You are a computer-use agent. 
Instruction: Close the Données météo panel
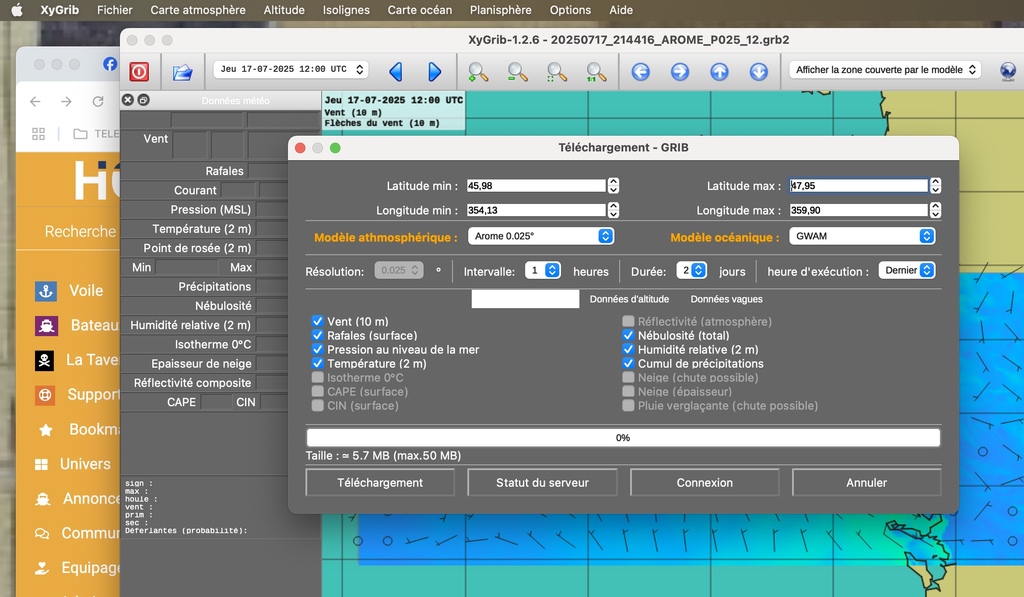[128, 100]
